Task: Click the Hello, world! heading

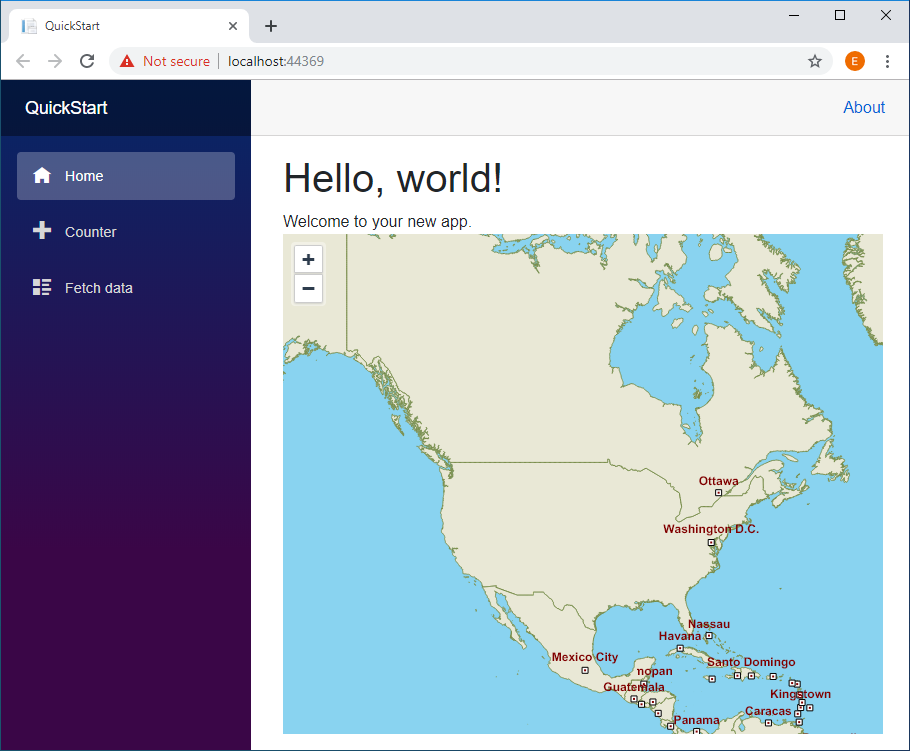Action: point(392,178)
